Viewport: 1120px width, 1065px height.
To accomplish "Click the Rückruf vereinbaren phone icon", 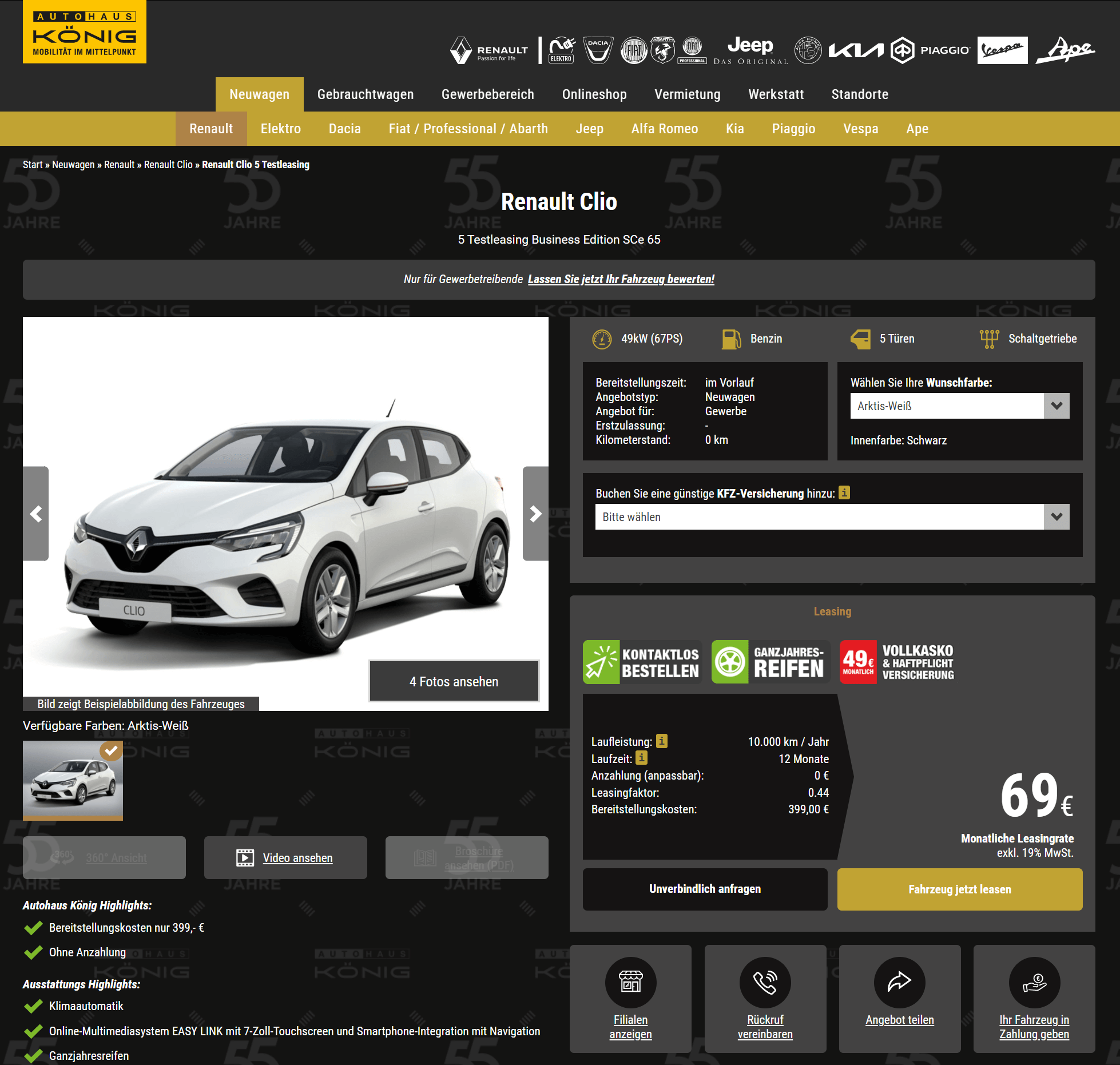I will 765,982.
